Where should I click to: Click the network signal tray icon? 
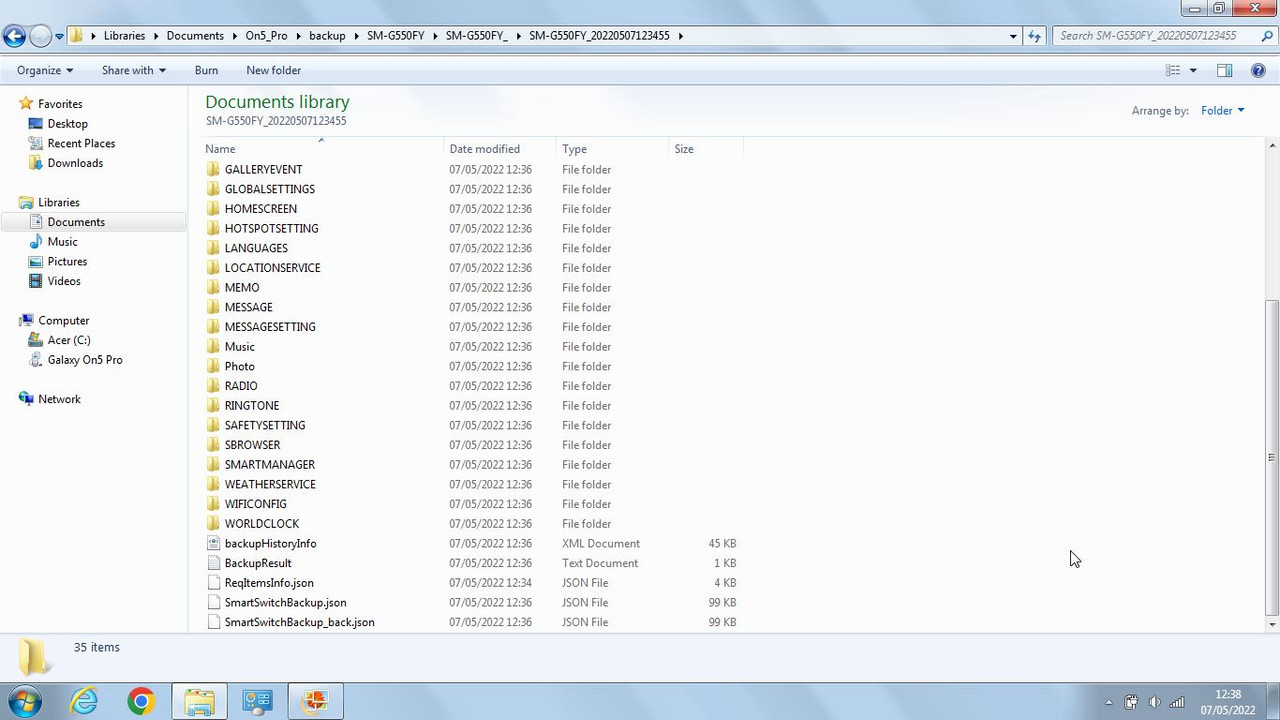click(x=1177, y=703)
